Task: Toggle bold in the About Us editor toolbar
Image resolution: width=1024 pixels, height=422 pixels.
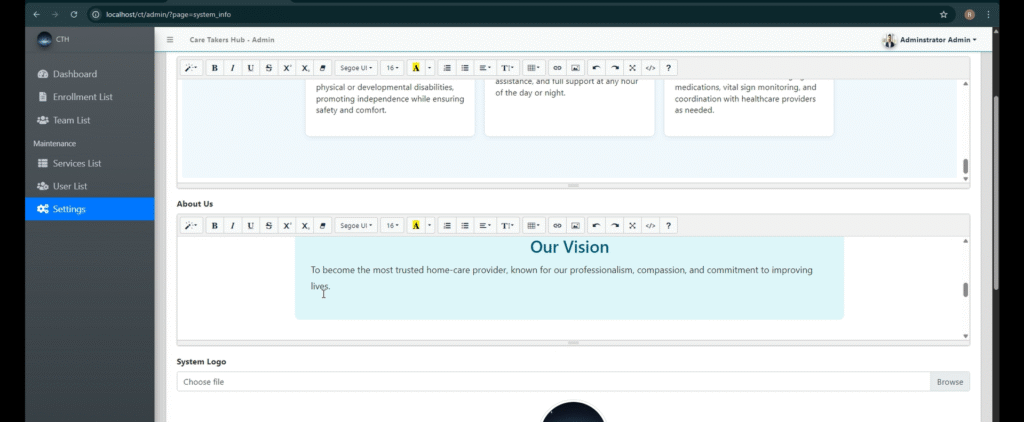Action: 214,225
